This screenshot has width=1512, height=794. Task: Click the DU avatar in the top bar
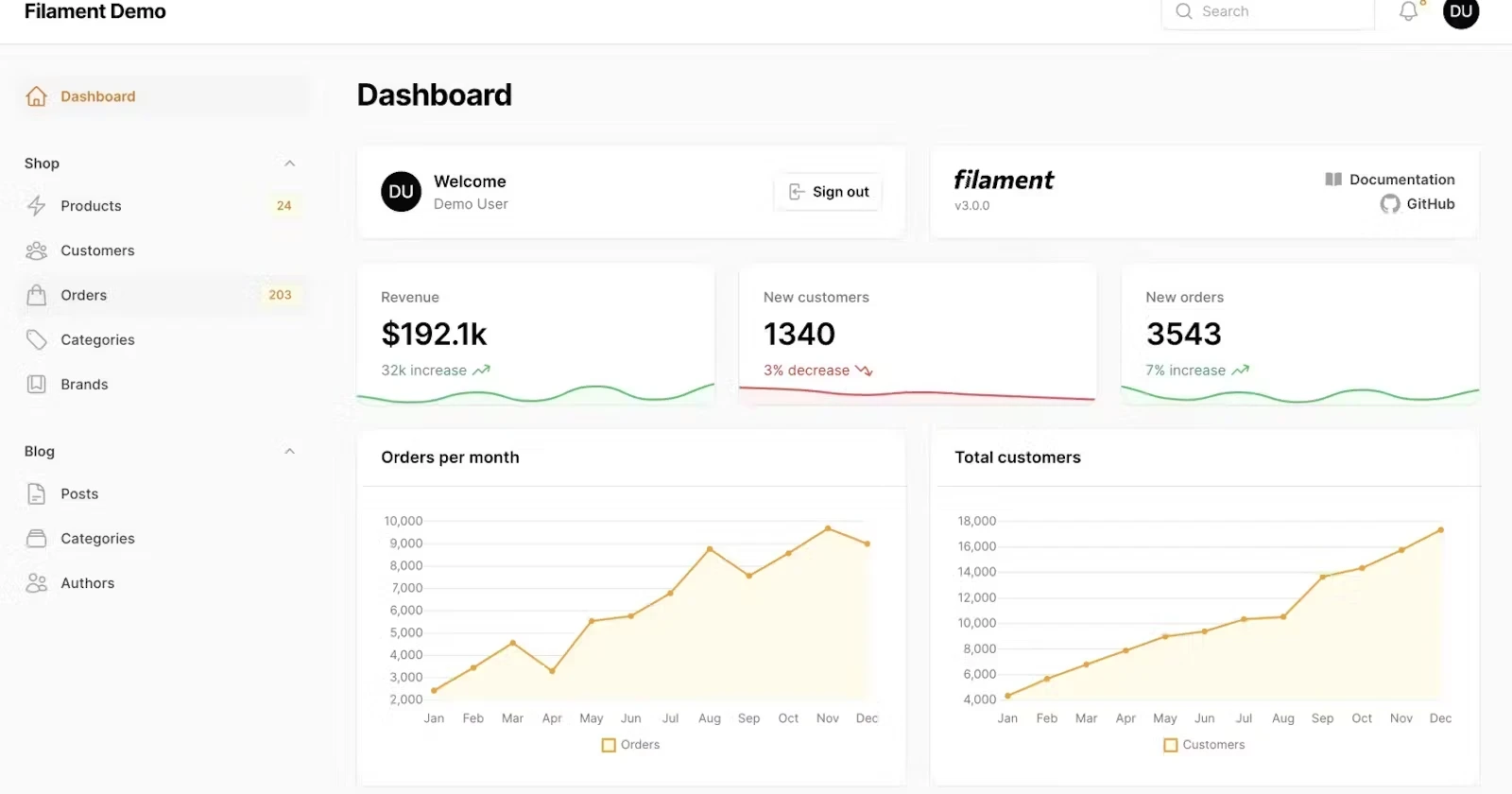(1460, 13)
